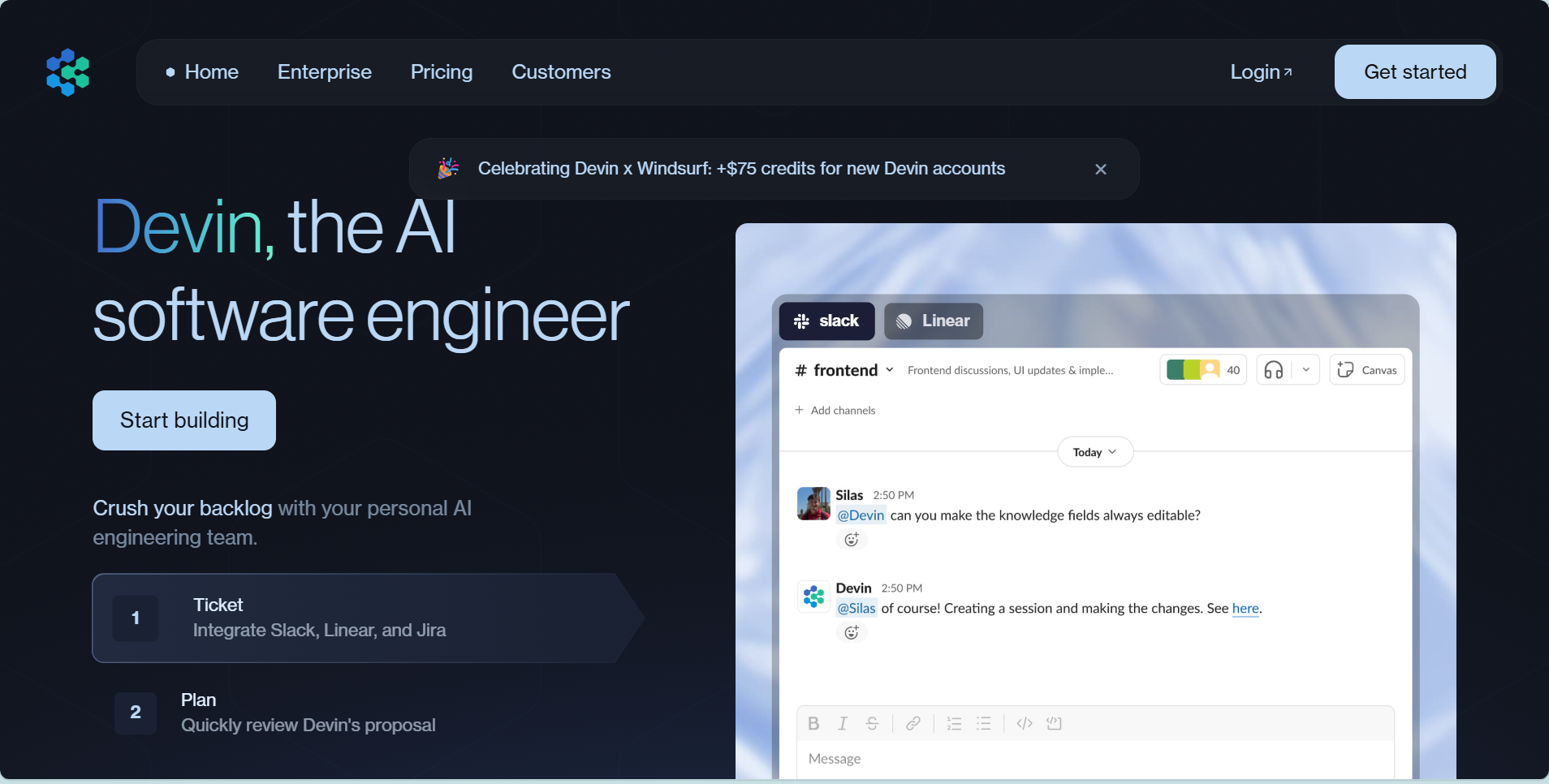Click the Devin sender name
Viewport: 1549px width, 784px height.
pyautogui.click(x=853, y=588)
